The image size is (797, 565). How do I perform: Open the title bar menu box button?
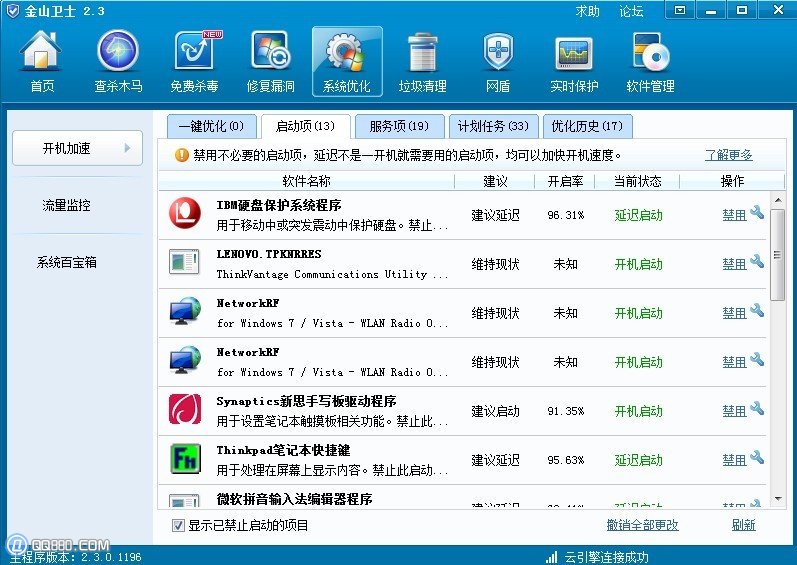point(680,10)
